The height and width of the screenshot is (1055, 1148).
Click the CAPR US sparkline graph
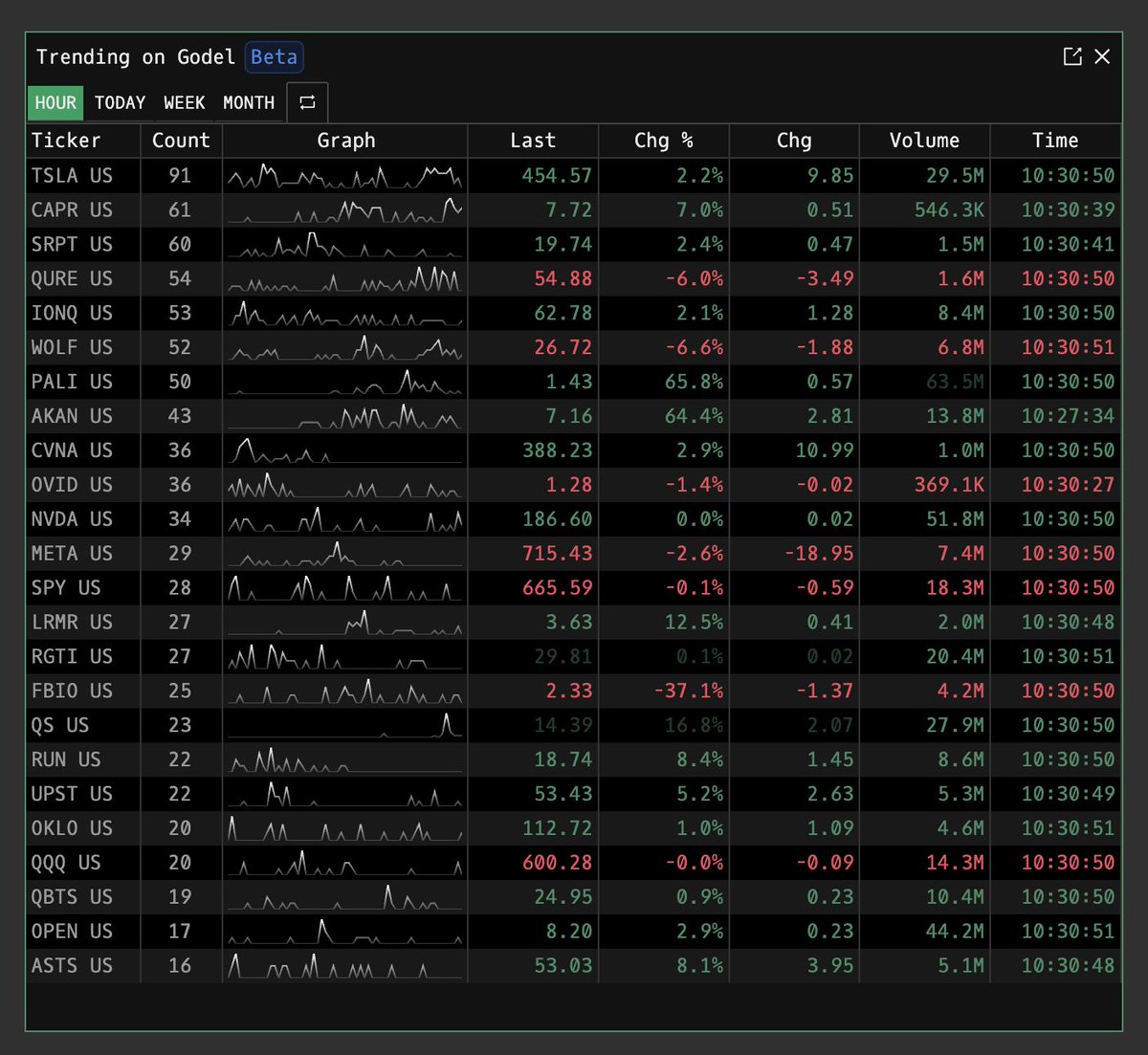(345, 210)
